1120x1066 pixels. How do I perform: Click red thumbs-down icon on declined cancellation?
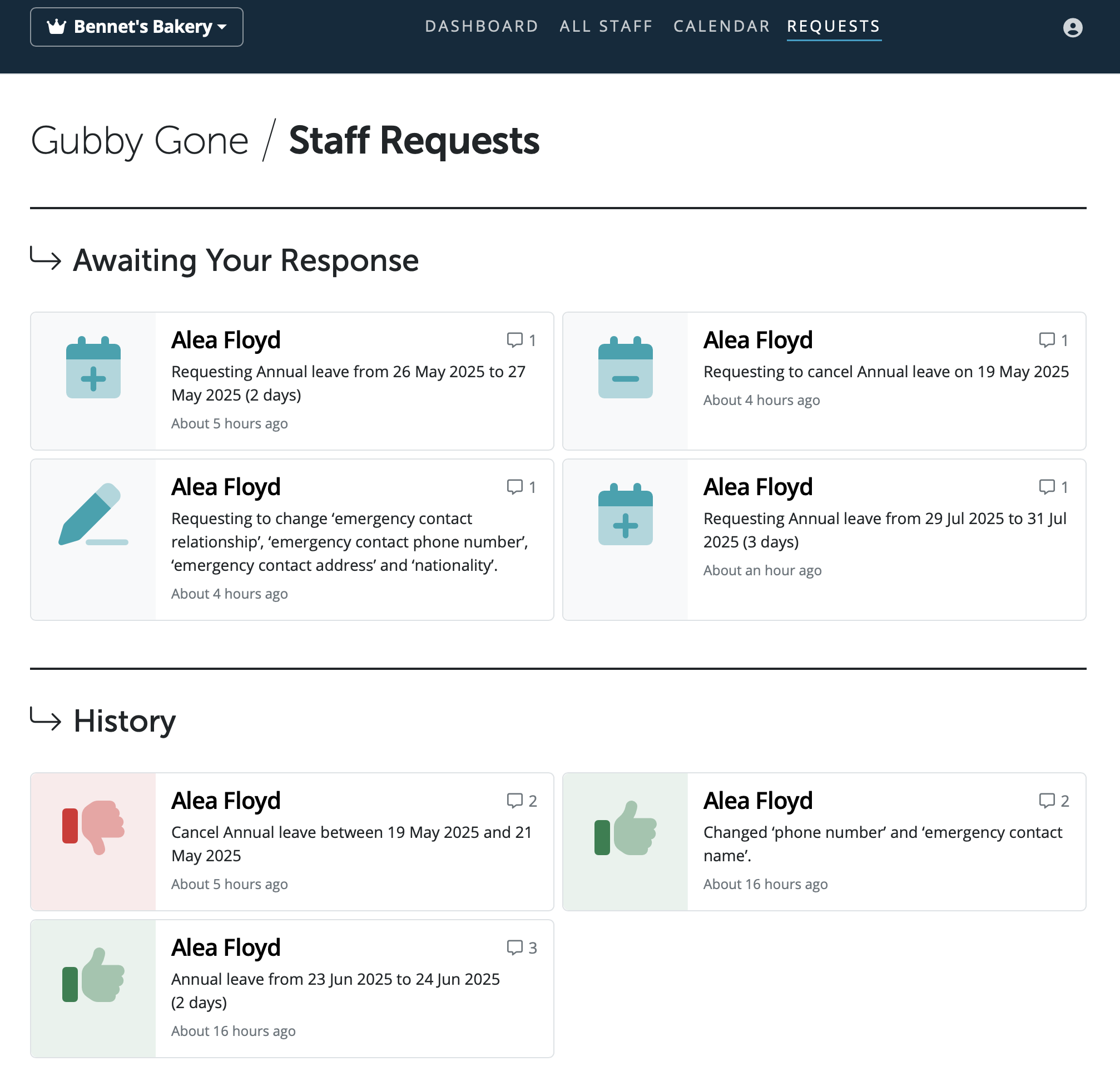click(x=93, y=827)
